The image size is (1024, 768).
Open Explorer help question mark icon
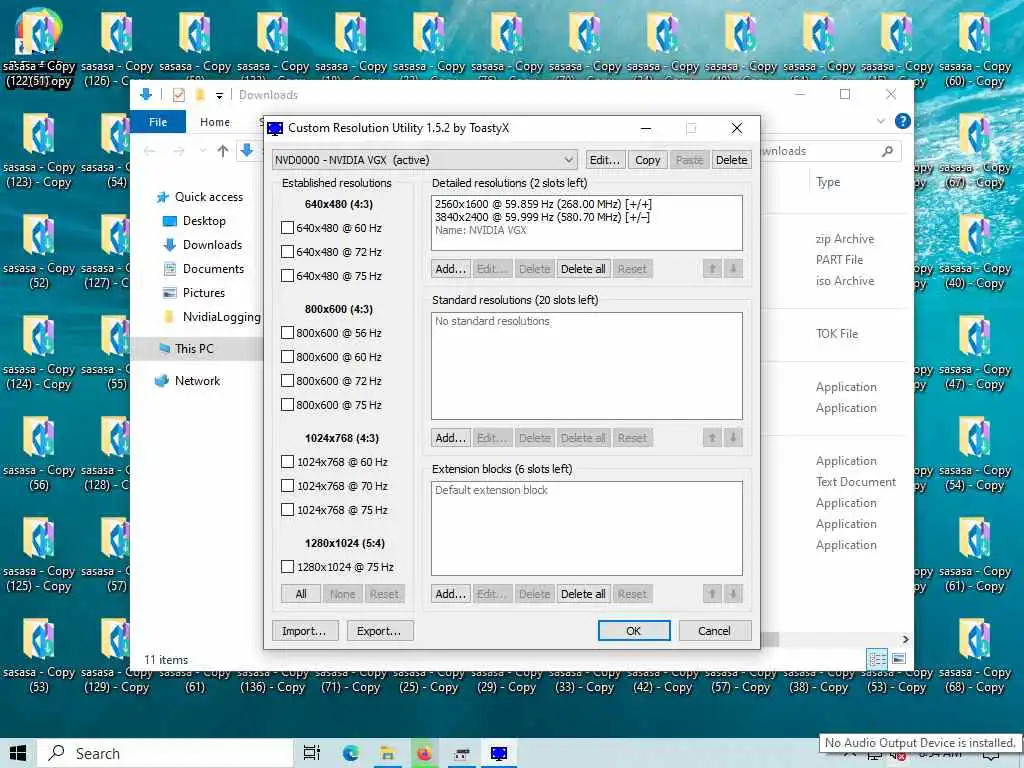point(903,121)
